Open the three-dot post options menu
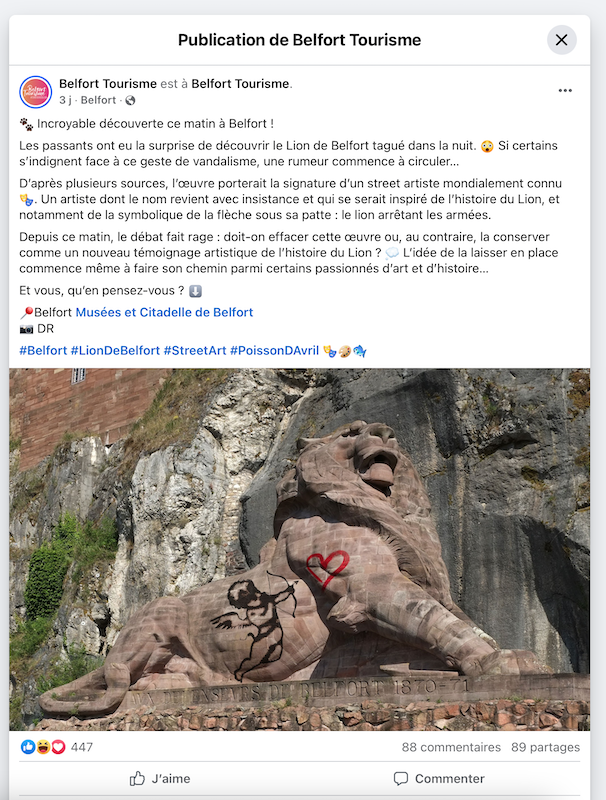606x800 pixels. pyautogui.click(x=565, y=91)
